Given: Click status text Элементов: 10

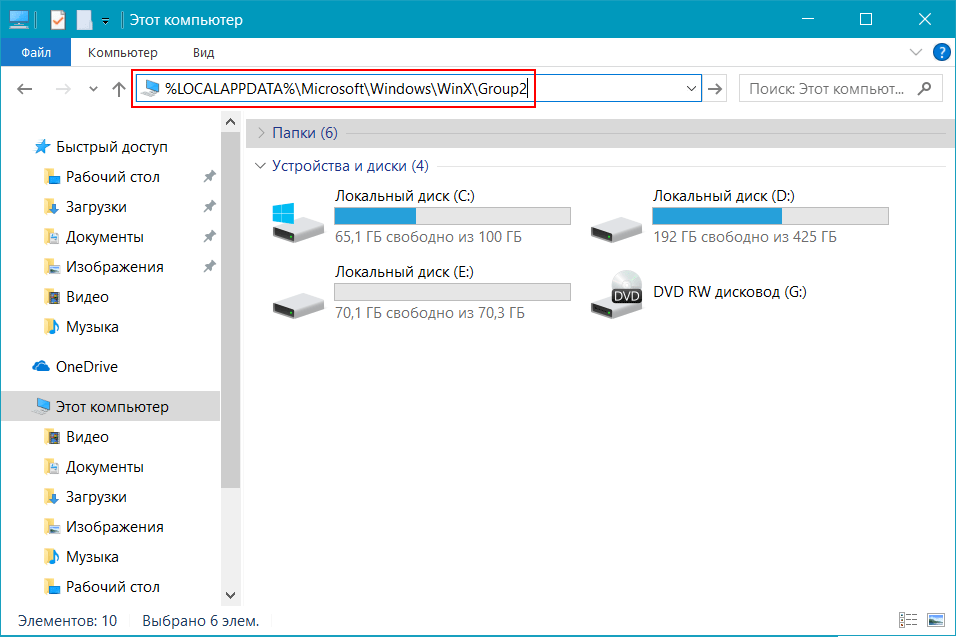Looking at the screenshot, I should pyautogui.click(x=67, y=621).
